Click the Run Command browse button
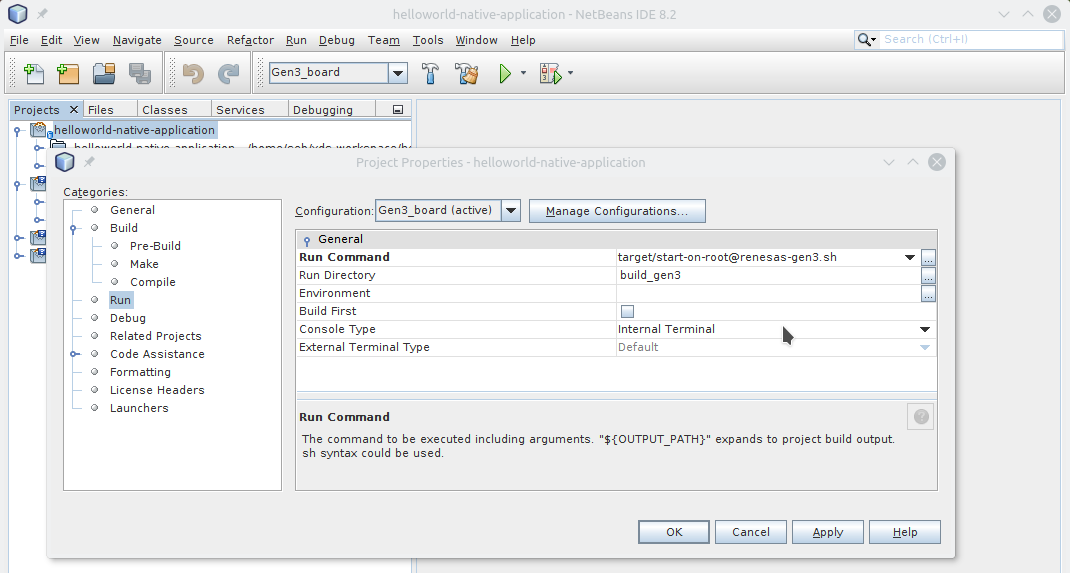 pyautogui.click(x=928, y=258)
